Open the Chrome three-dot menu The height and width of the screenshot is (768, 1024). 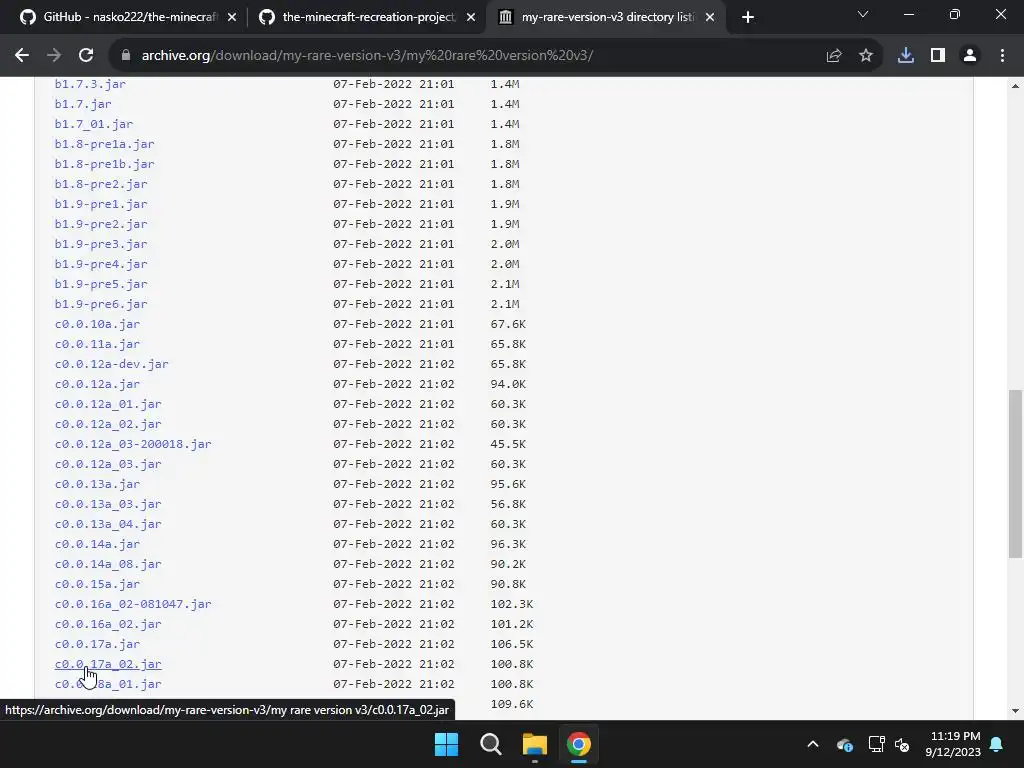[x=1002, y=56]
